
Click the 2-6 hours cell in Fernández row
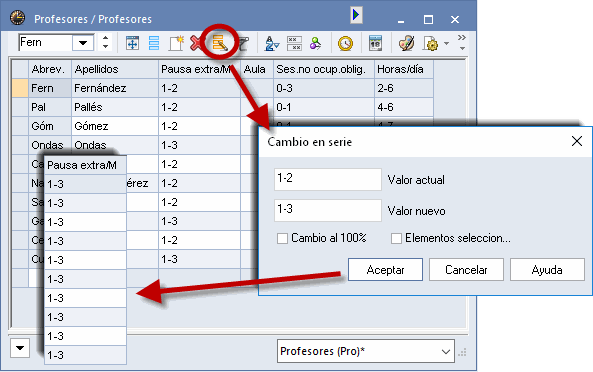point(404,88)
